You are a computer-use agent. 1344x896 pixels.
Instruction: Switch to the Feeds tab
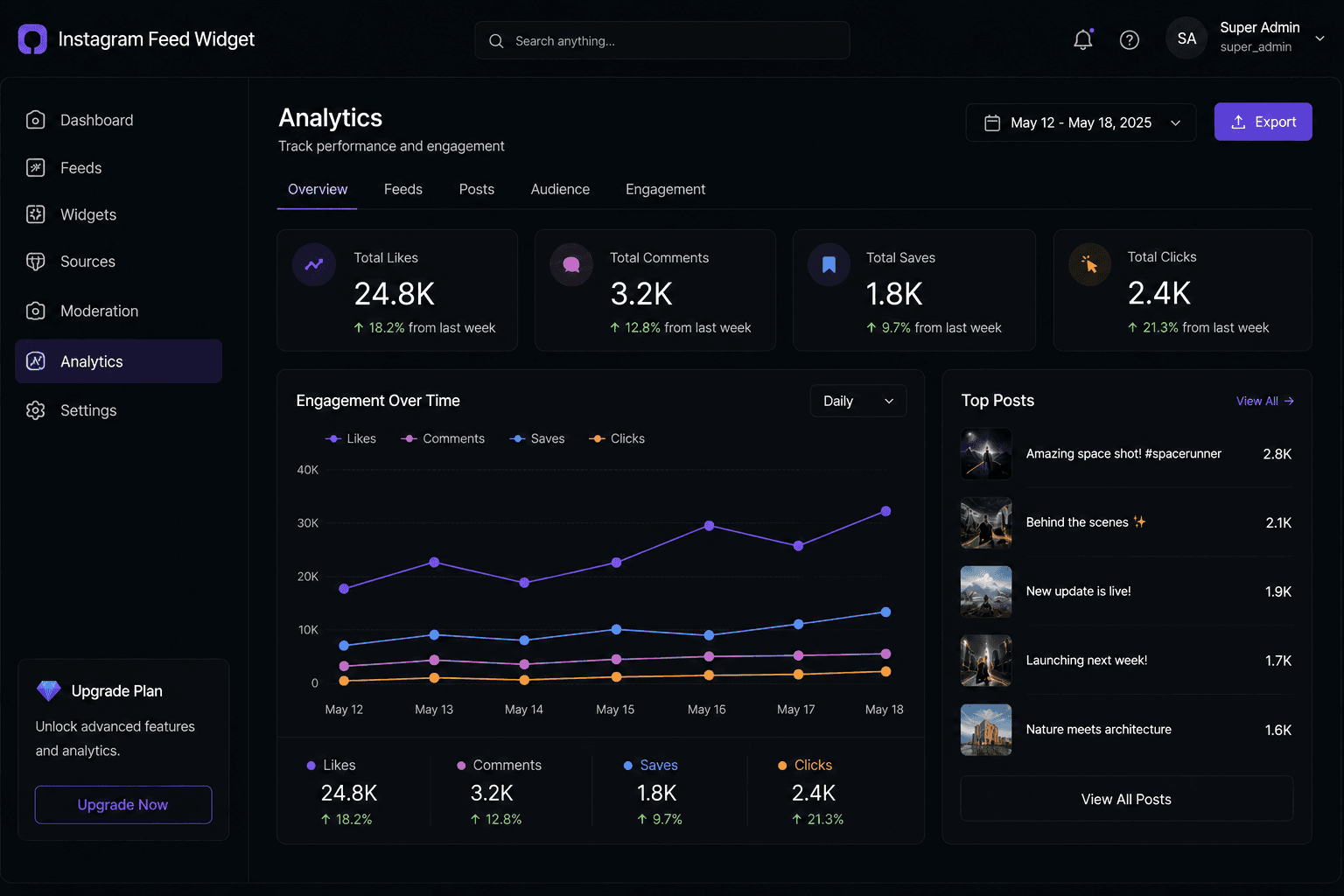403,189
